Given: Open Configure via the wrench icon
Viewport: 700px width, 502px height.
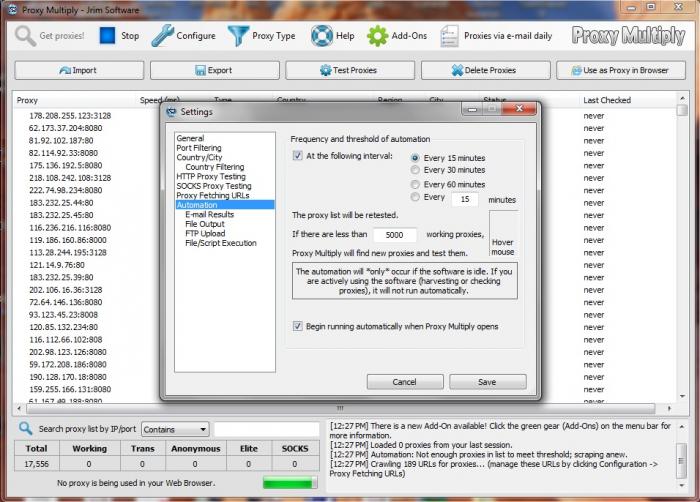Looking at the screenshot, I should 162,36.
